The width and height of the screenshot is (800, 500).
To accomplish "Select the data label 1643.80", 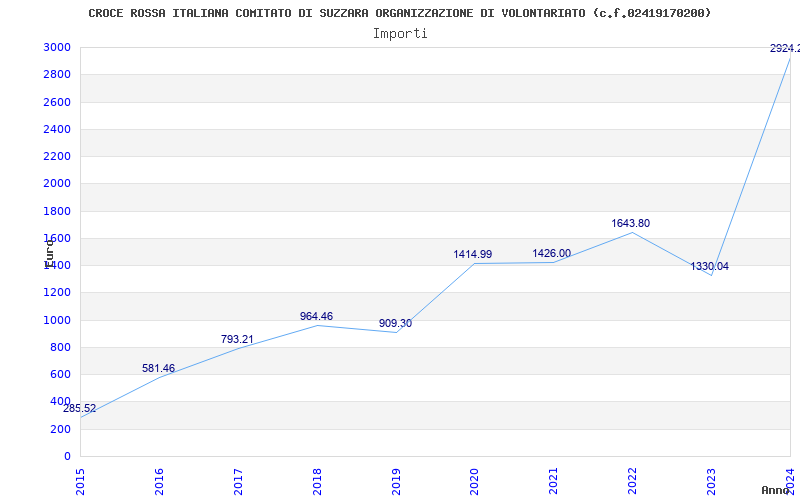I will click(631, 223).
